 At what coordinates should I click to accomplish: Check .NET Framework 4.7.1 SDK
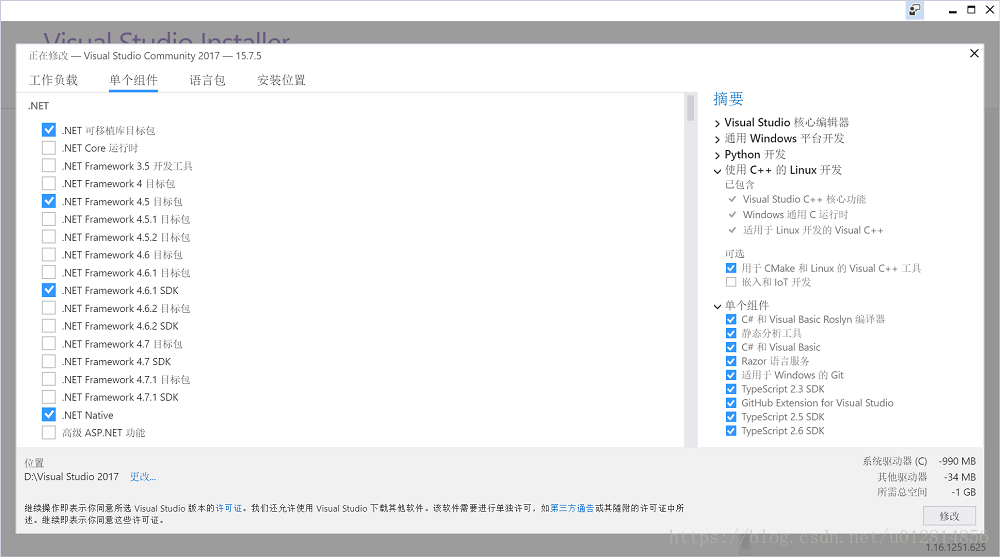tap(48, 397)
